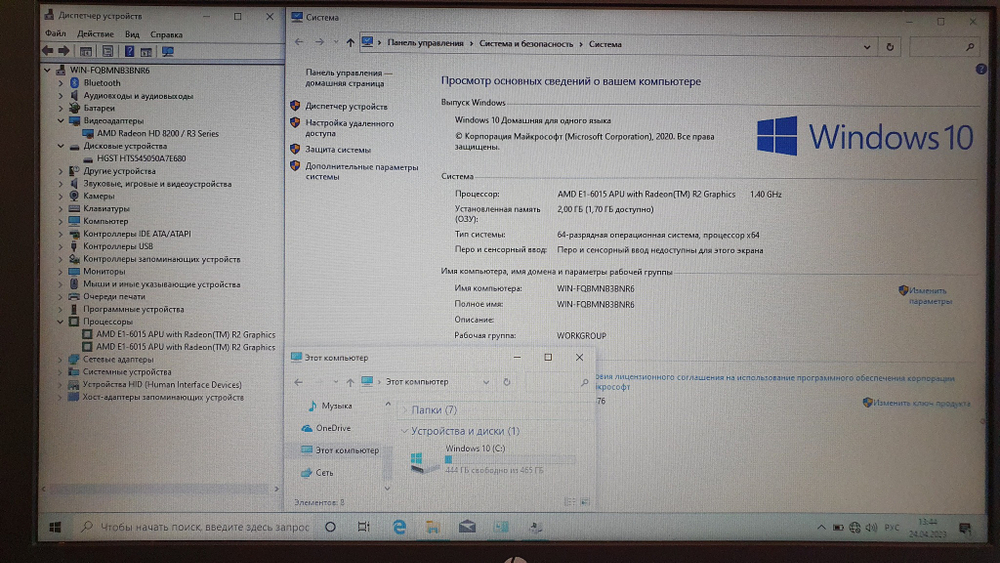Switch to large icons view in explorer
Screen dimensions: 1000x563
pos(585,502)
